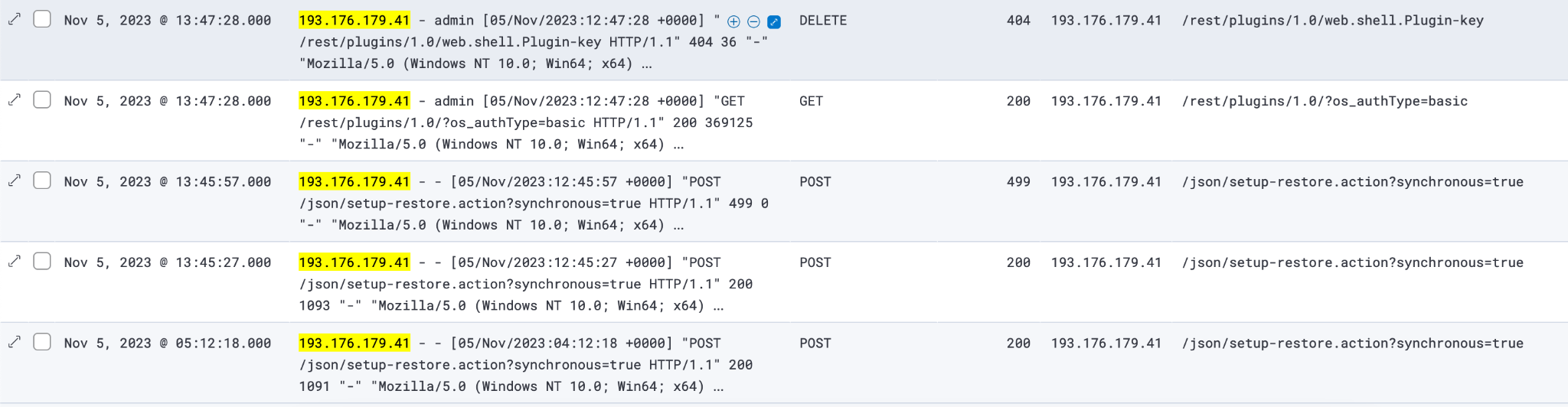Open document details for the GET 200 row
The image size is (1568, 407).
tap(15, 99)
